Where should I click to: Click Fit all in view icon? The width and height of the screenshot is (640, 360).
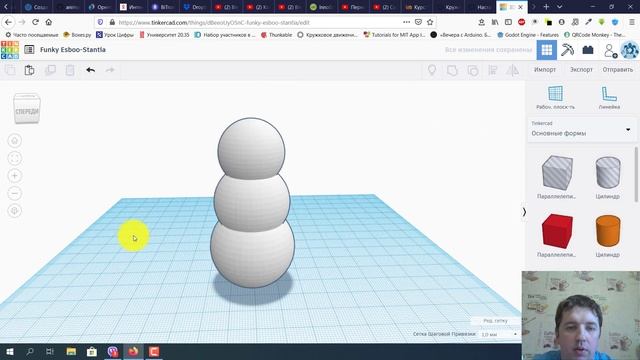pyautogui.click(x=15, y=158)
